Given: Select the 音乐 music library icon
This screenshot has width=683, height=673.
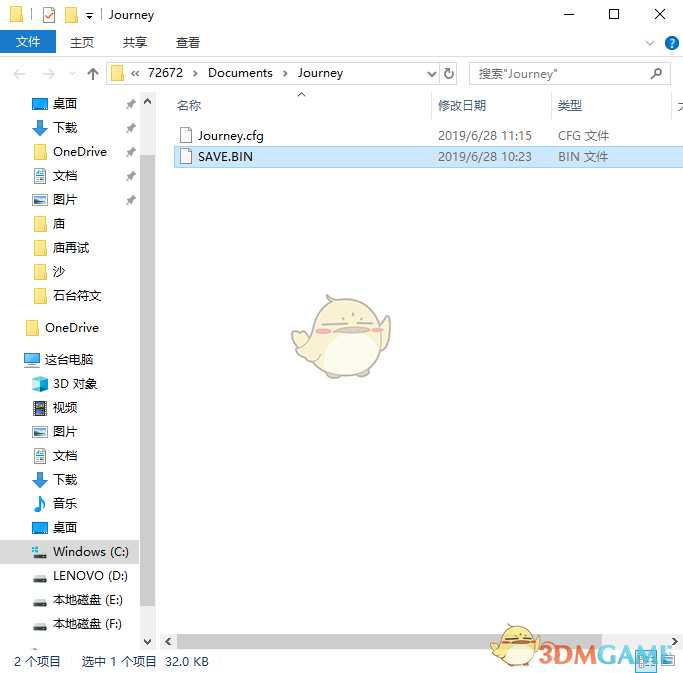Looking at the screenshot, I should [x=40, y=503].
